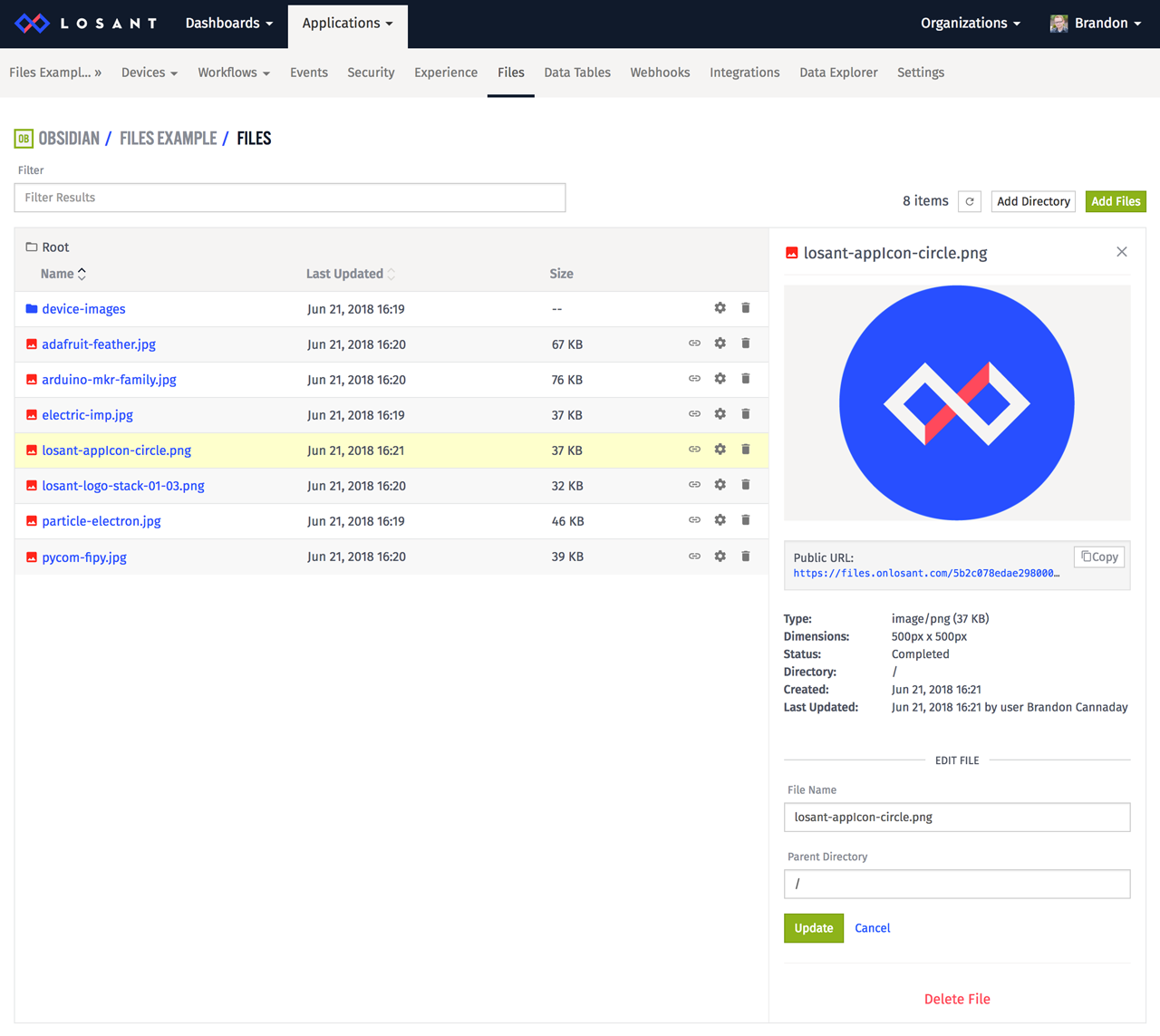Click the refresh icon next to 8 items
This screenshot has width=1160, height=1036.
(x=970, y=201)
